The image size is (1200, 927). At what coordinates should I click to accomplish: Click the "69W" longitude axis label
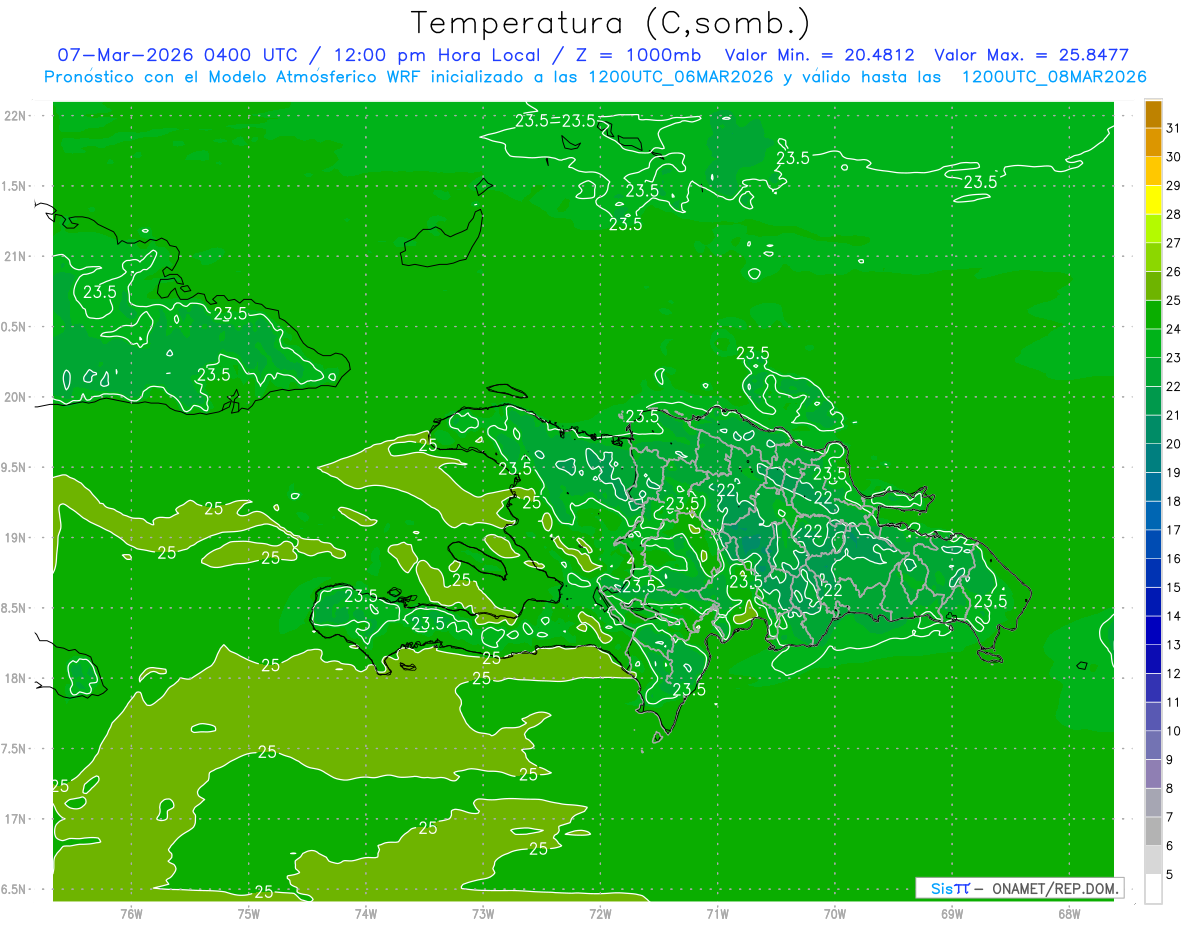click(x=952, y=913)
